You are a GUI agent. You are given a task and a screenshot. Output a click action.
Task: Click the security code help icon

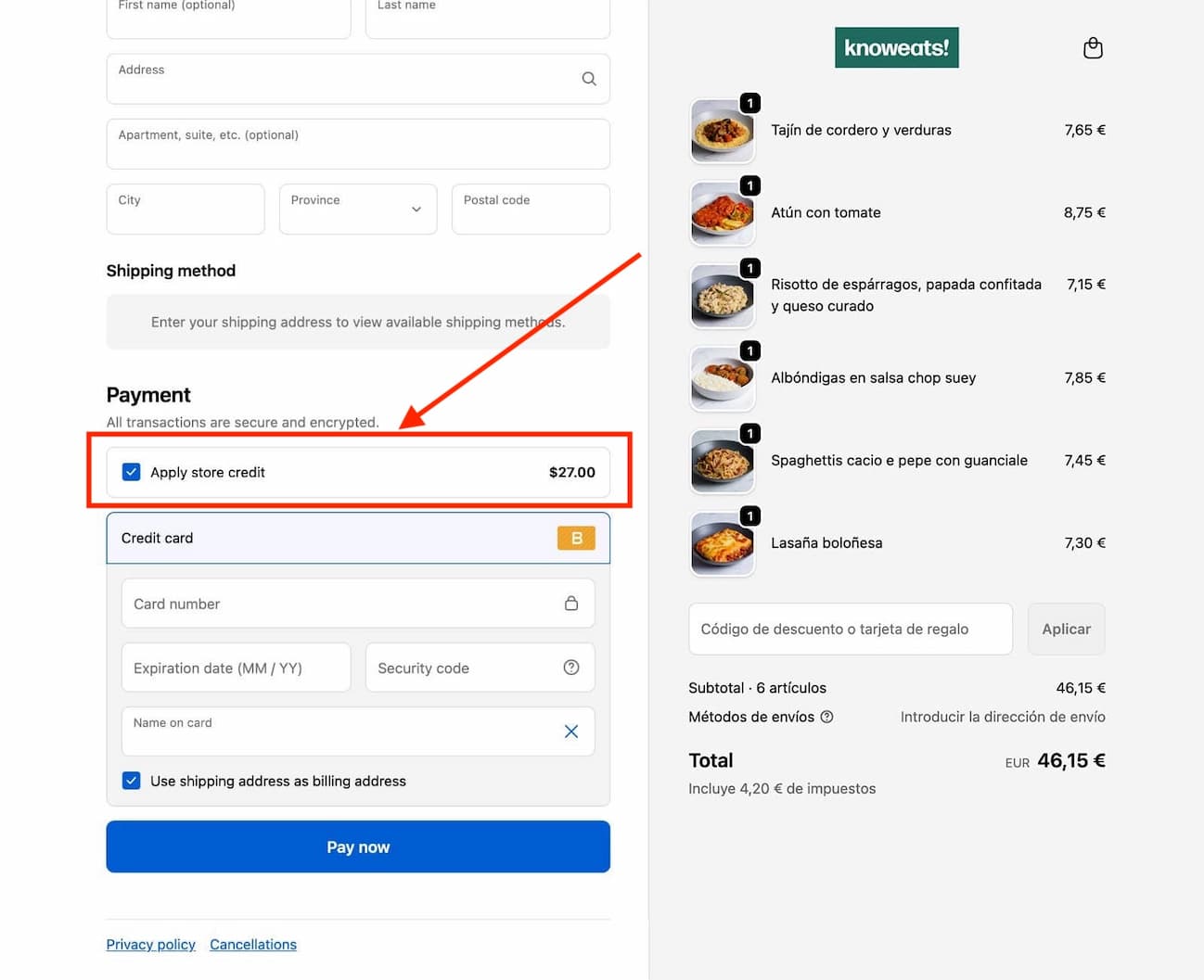tap(571, 668)
